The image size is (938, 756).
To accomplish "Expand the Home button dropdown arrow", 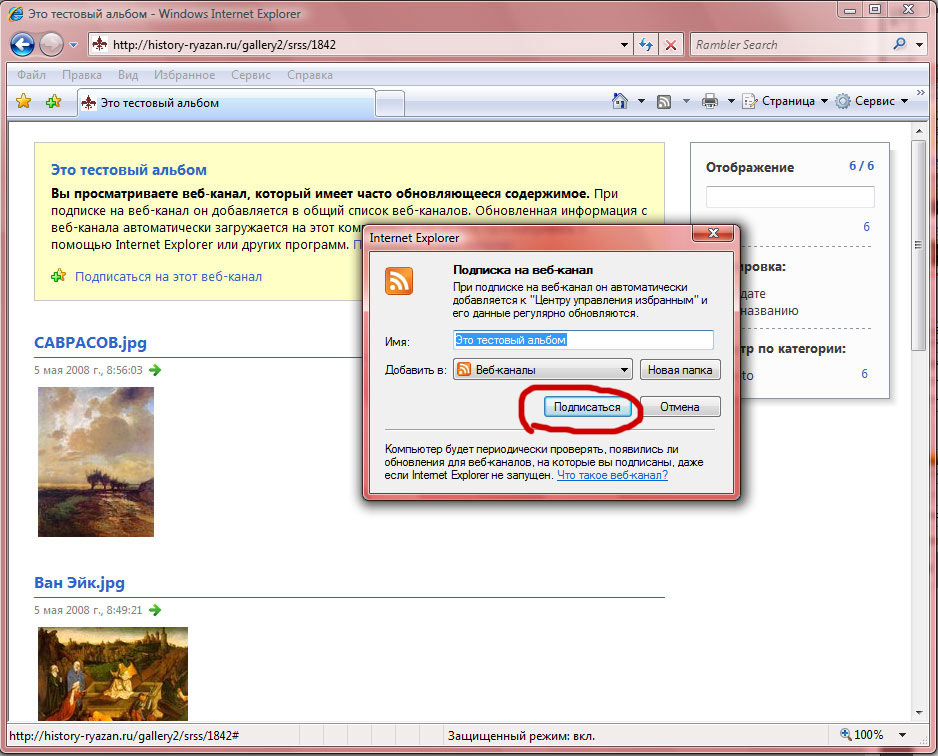I will (x=641, y=101).
